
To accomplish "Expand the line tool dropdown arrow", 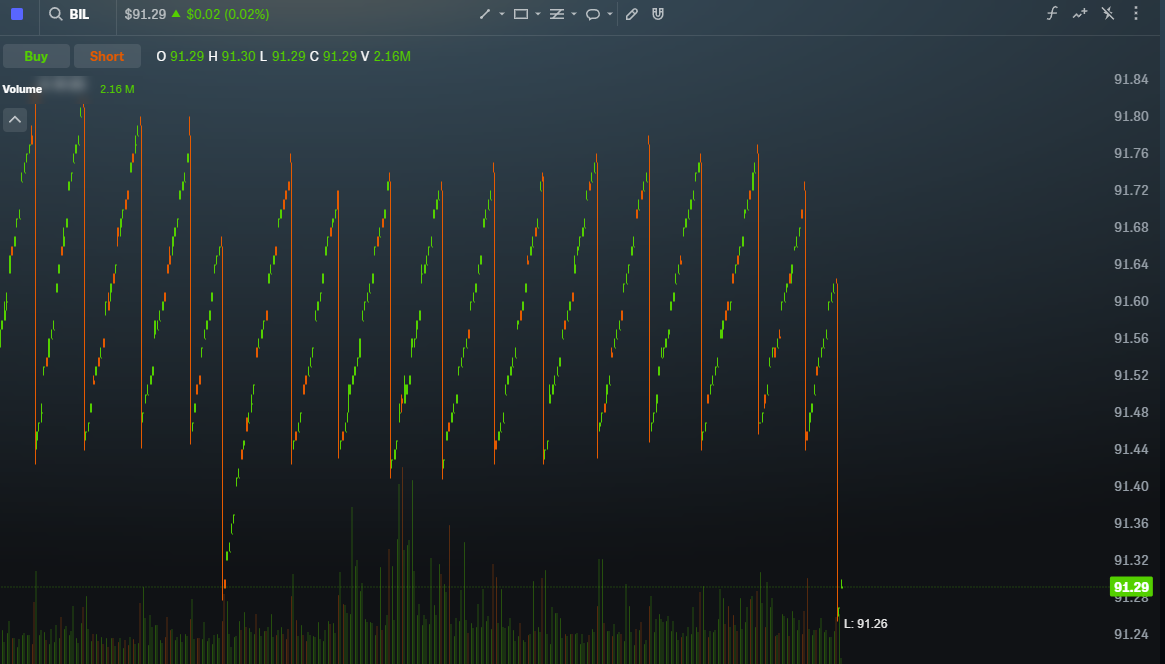I will pos(502,14).
